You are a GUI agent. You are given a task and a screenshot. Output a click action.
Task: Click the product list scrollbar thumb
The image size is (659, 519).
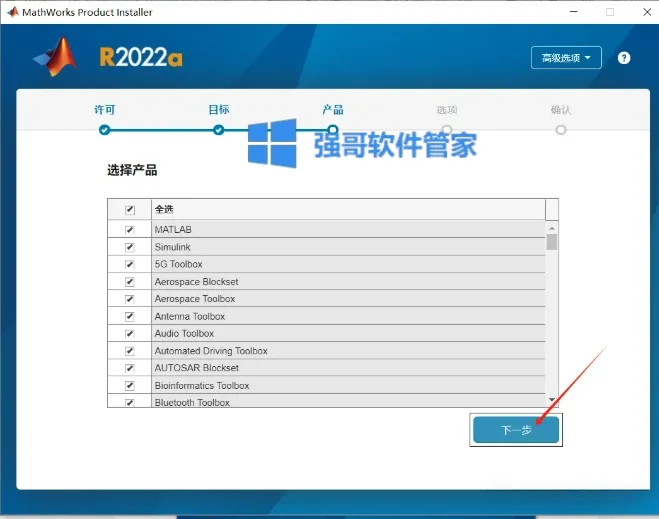tap(552, 242)
